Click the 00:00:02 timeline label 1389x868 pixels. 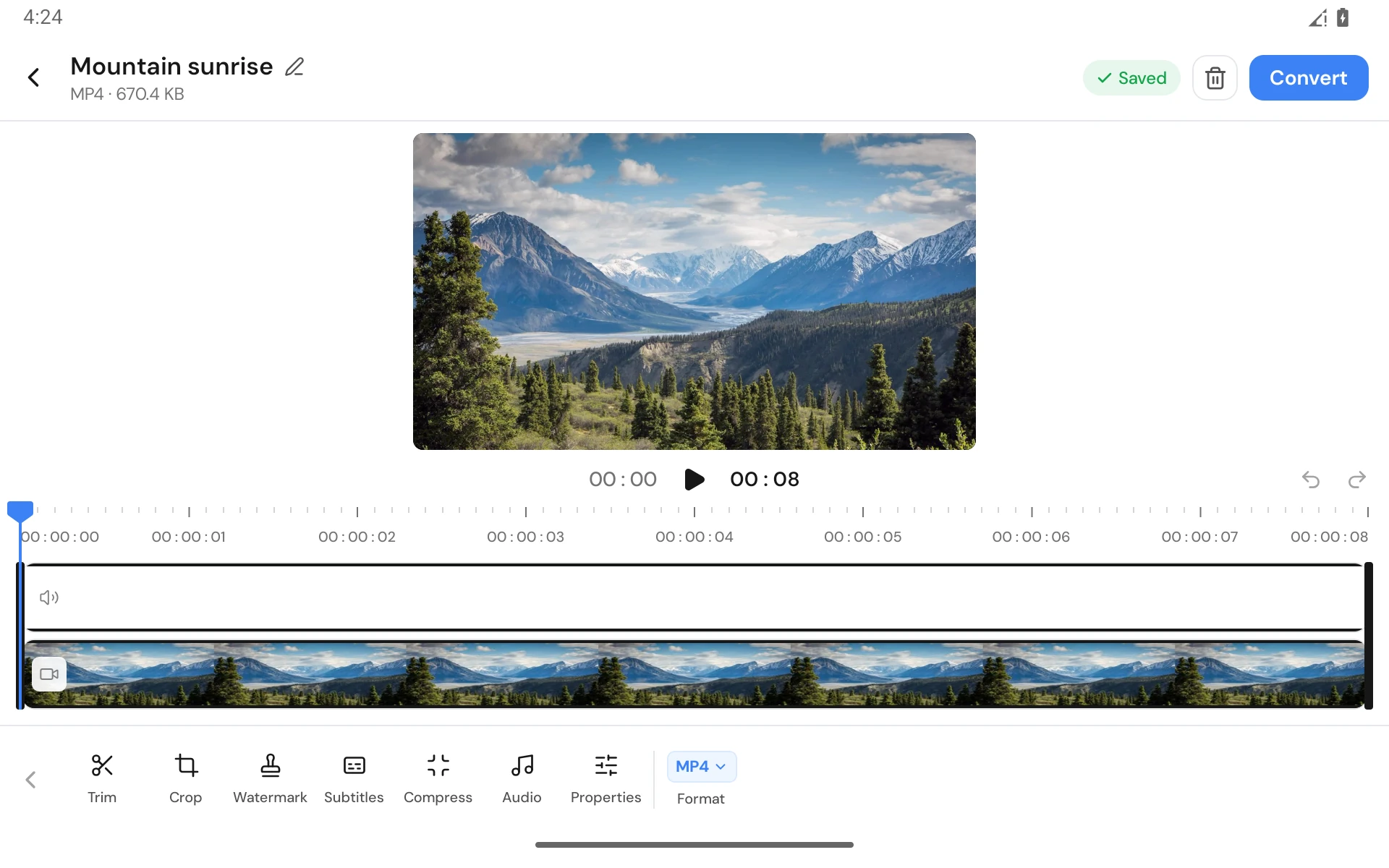[x=357, y=537]
